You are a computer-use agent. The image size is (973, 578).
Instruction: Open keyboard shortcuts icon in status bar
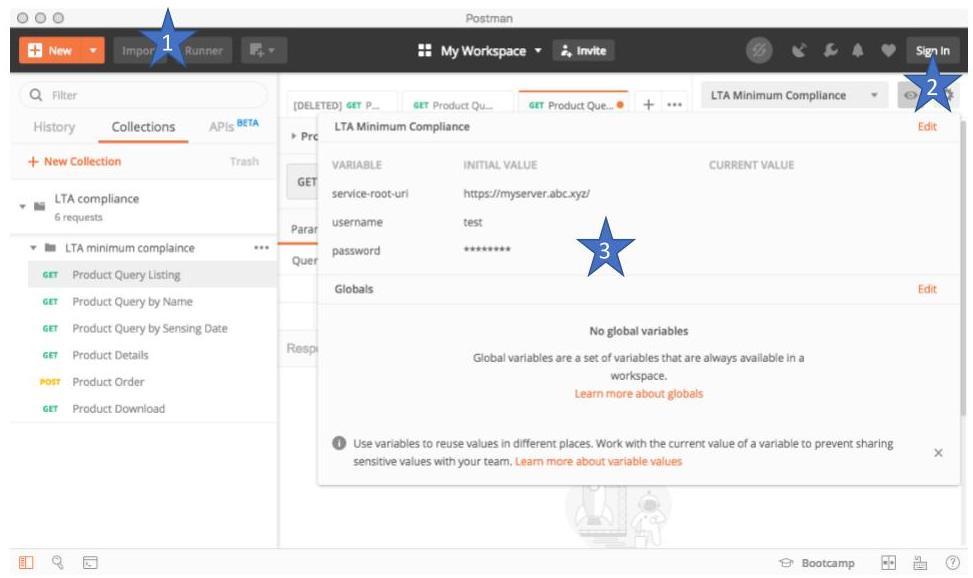[920, 562]
